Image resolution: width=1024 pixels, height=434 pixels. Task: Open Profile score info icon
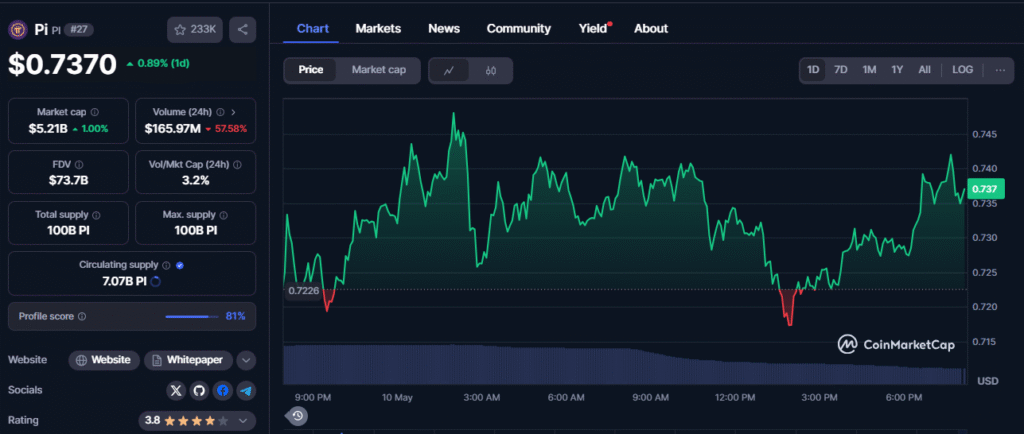pyautogui.click(x=82, y=317)
